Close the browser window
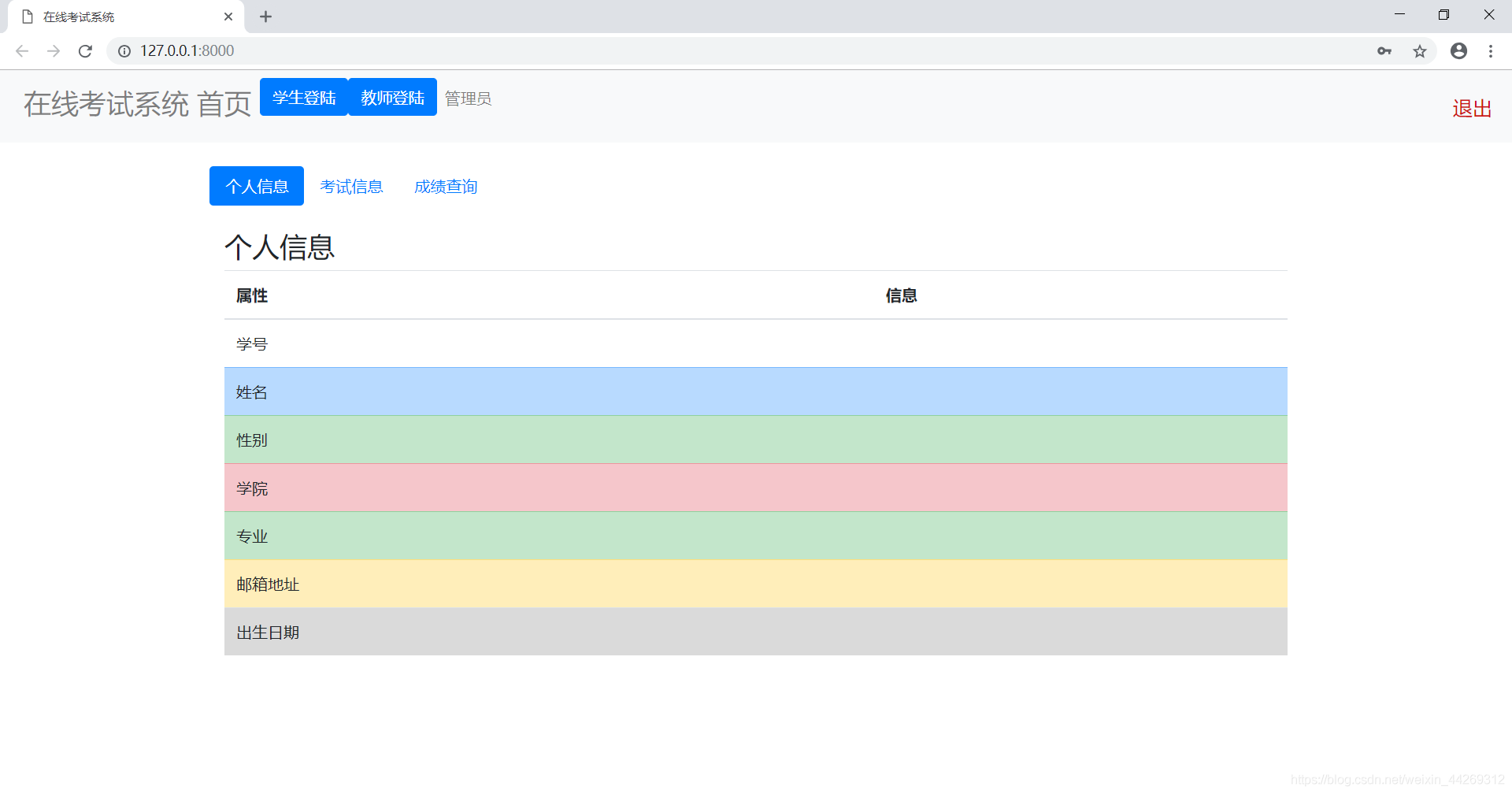Screen dimensions: 1512x794 [x=1489, y=14]
